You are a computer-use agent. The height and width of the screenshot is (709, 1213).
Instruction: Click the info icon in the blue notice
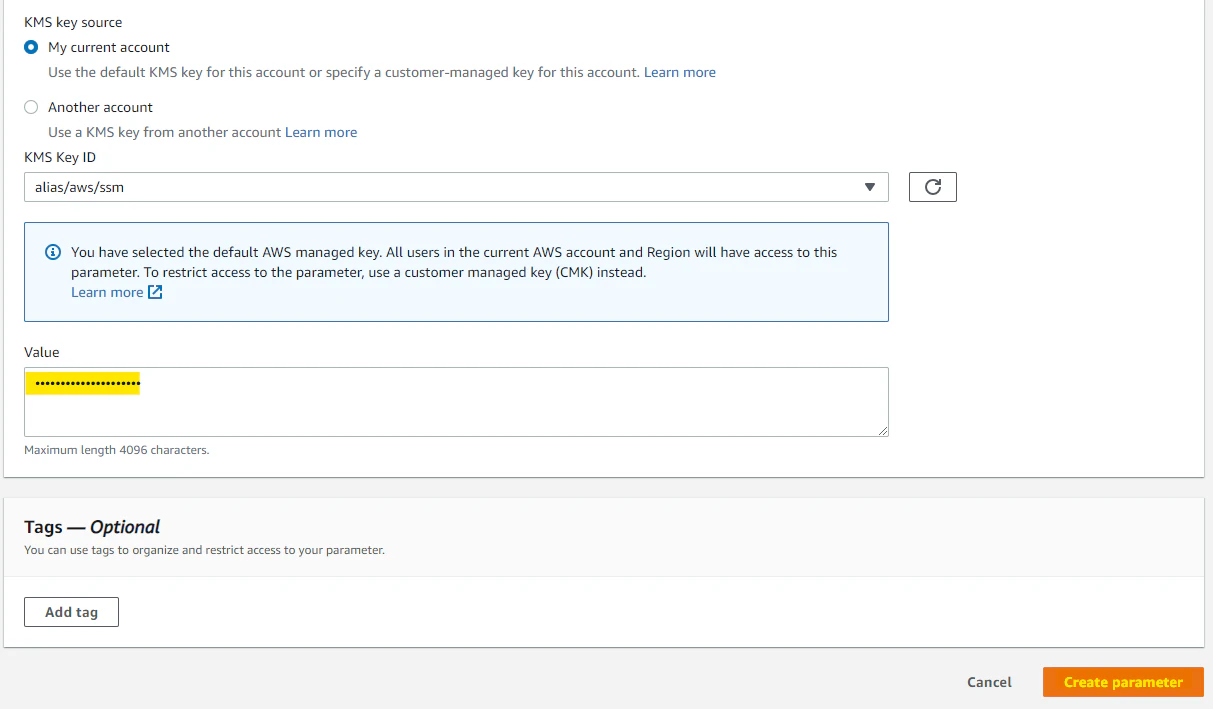(54, 253)
